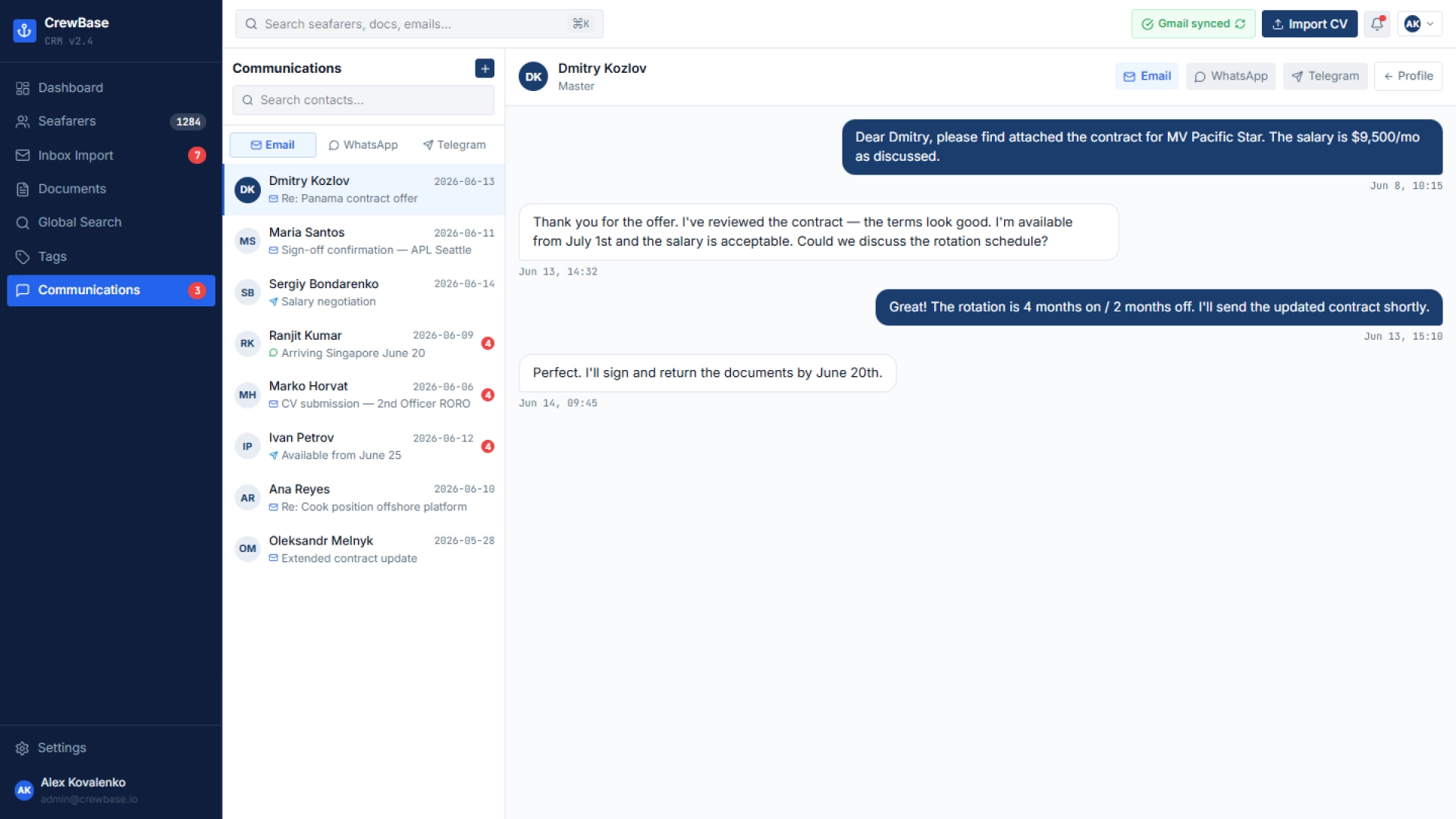Select Email tab in contact list

point(273,145)
